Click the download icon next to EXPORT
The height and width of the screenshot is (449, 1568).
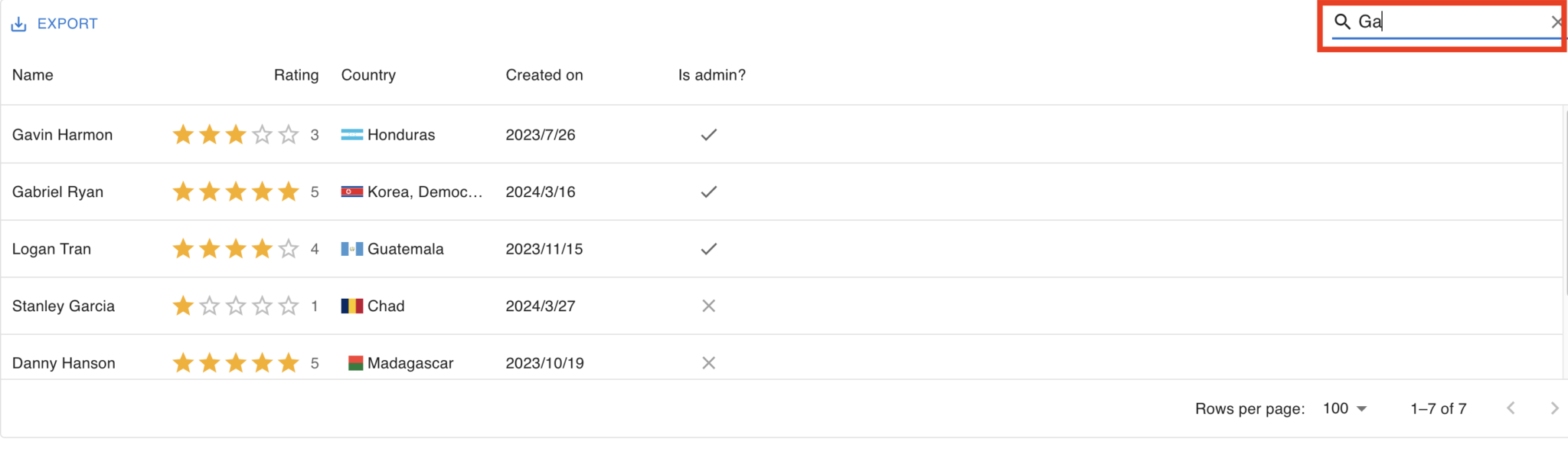tap(18, 24)
